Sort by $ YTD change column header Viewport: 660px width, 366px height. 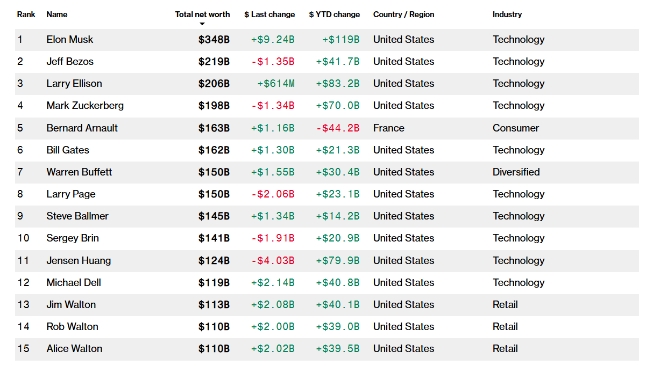[334, 14]
